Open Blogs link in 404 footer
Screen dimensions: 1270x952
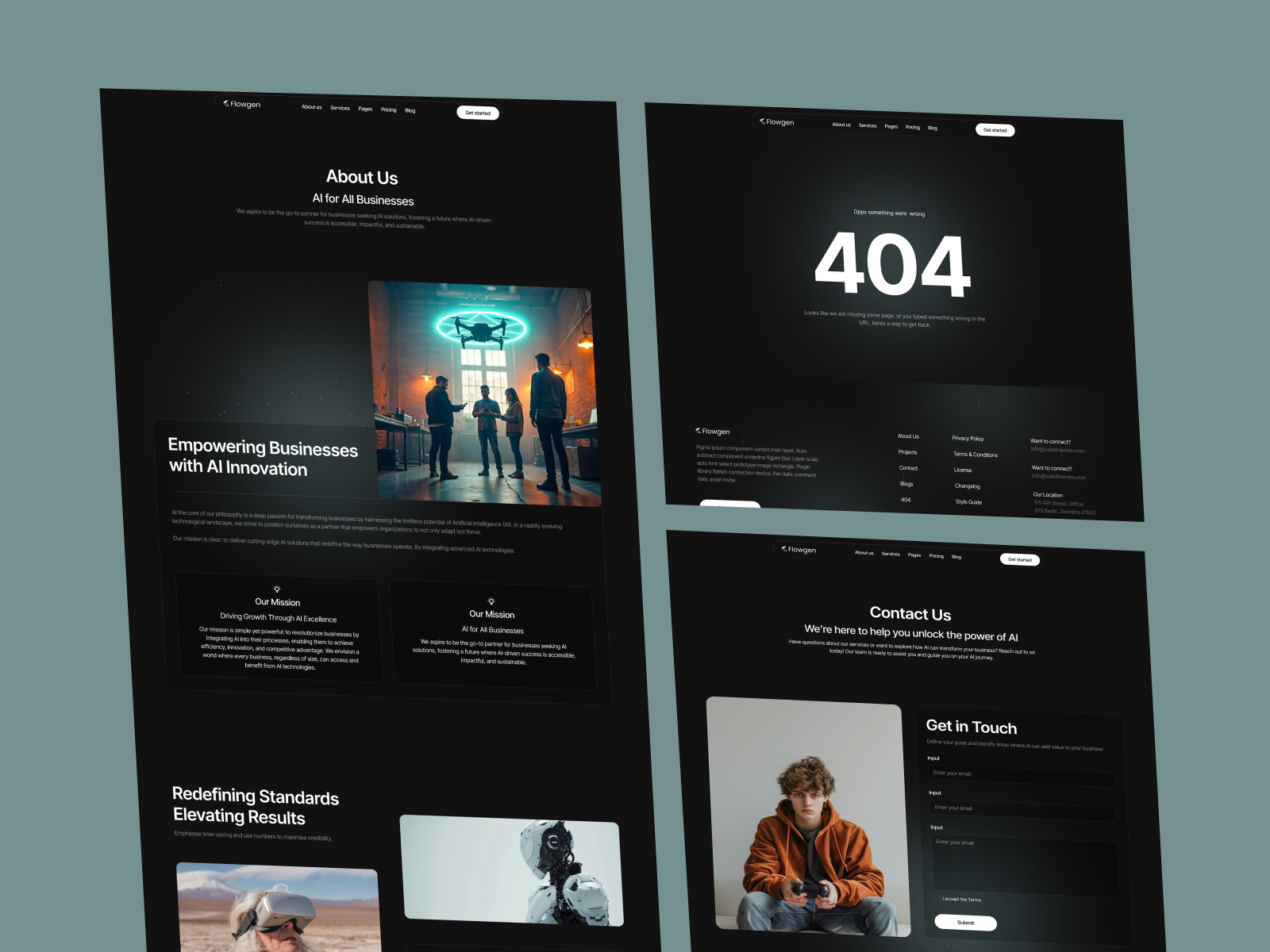tap(906, 484)
